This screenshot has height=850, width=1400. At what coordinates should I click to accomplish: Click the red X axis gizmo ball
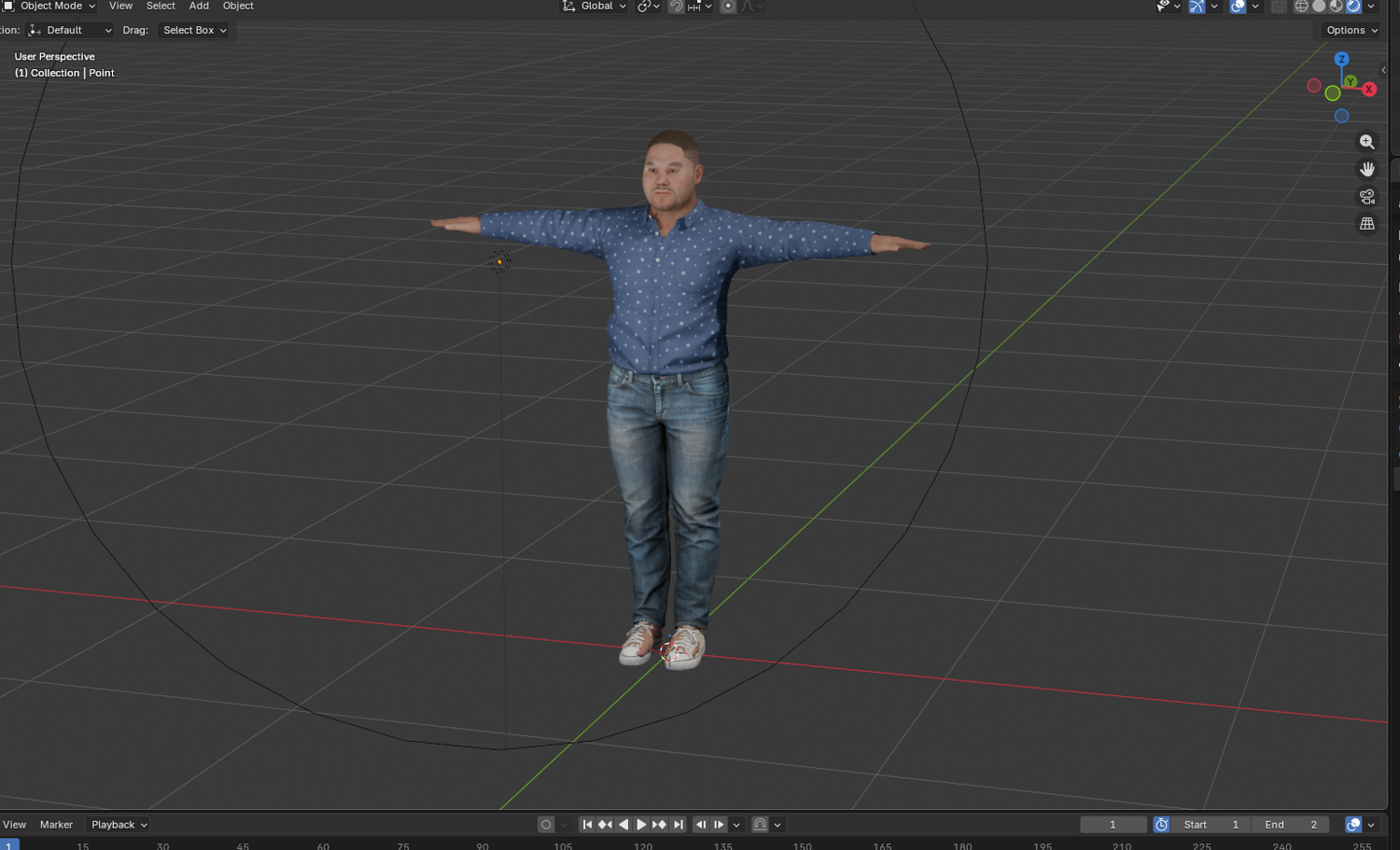[1369, 90]
